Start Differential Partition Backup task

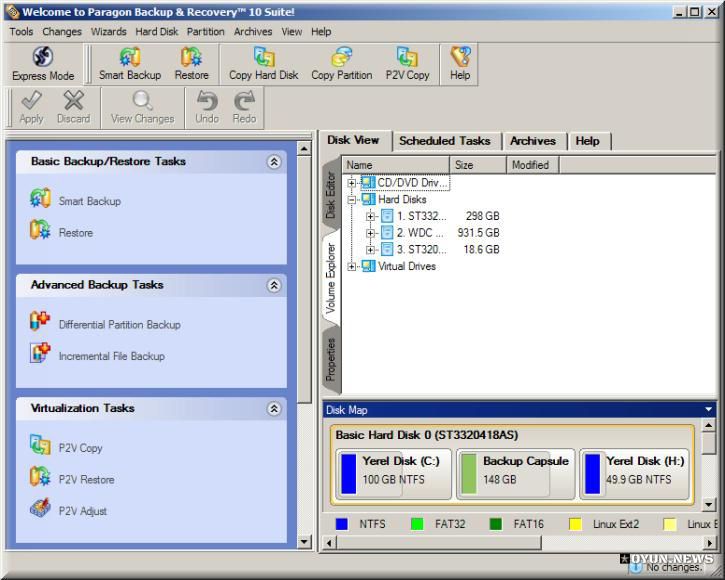pos(105,324)
